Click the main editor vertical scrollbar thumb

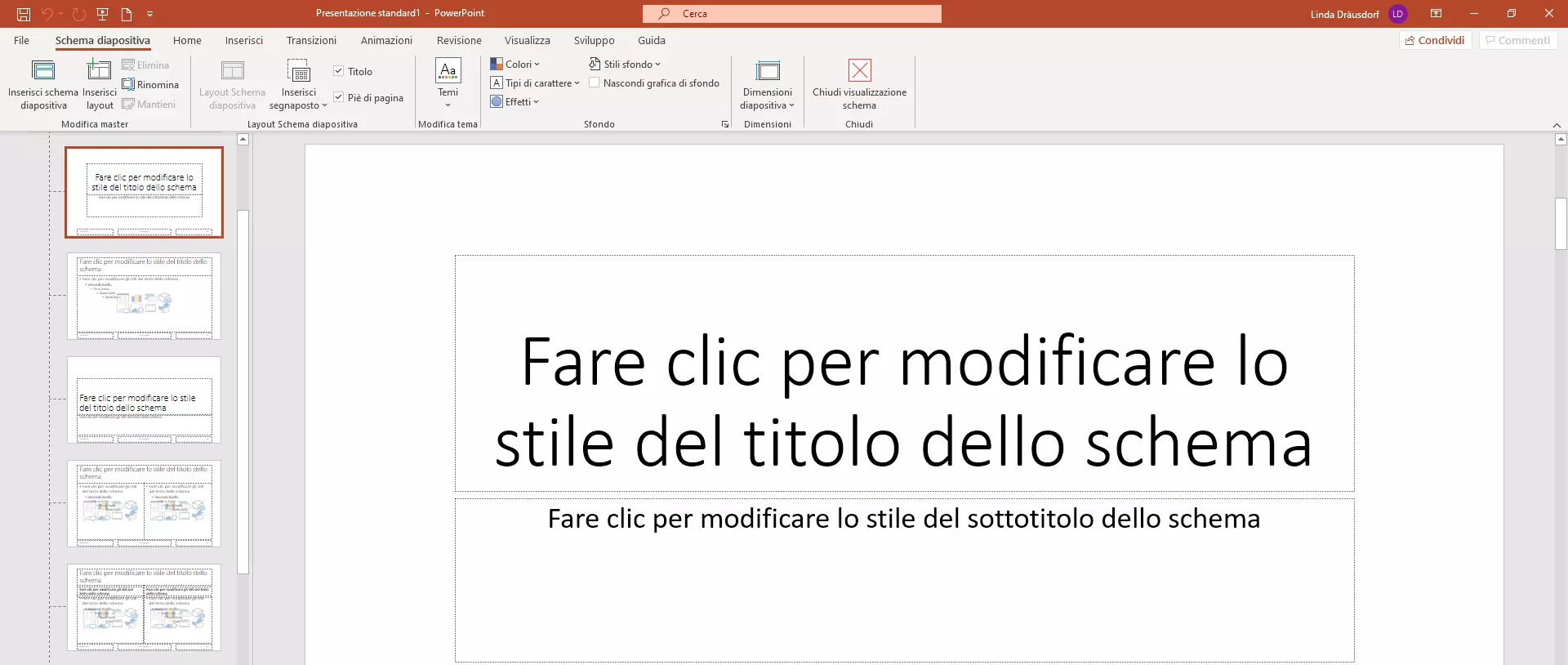pos(1561,224)
